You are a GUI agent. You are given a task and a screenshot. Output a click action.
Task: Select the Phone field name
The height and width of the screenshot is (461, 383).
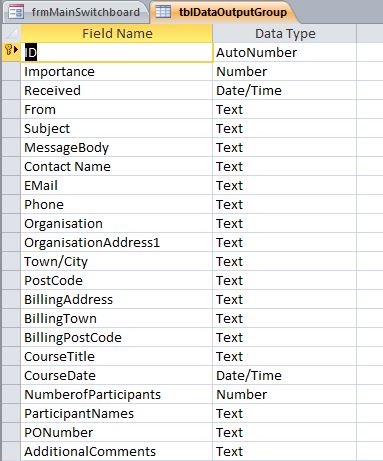tap(117, 204)
